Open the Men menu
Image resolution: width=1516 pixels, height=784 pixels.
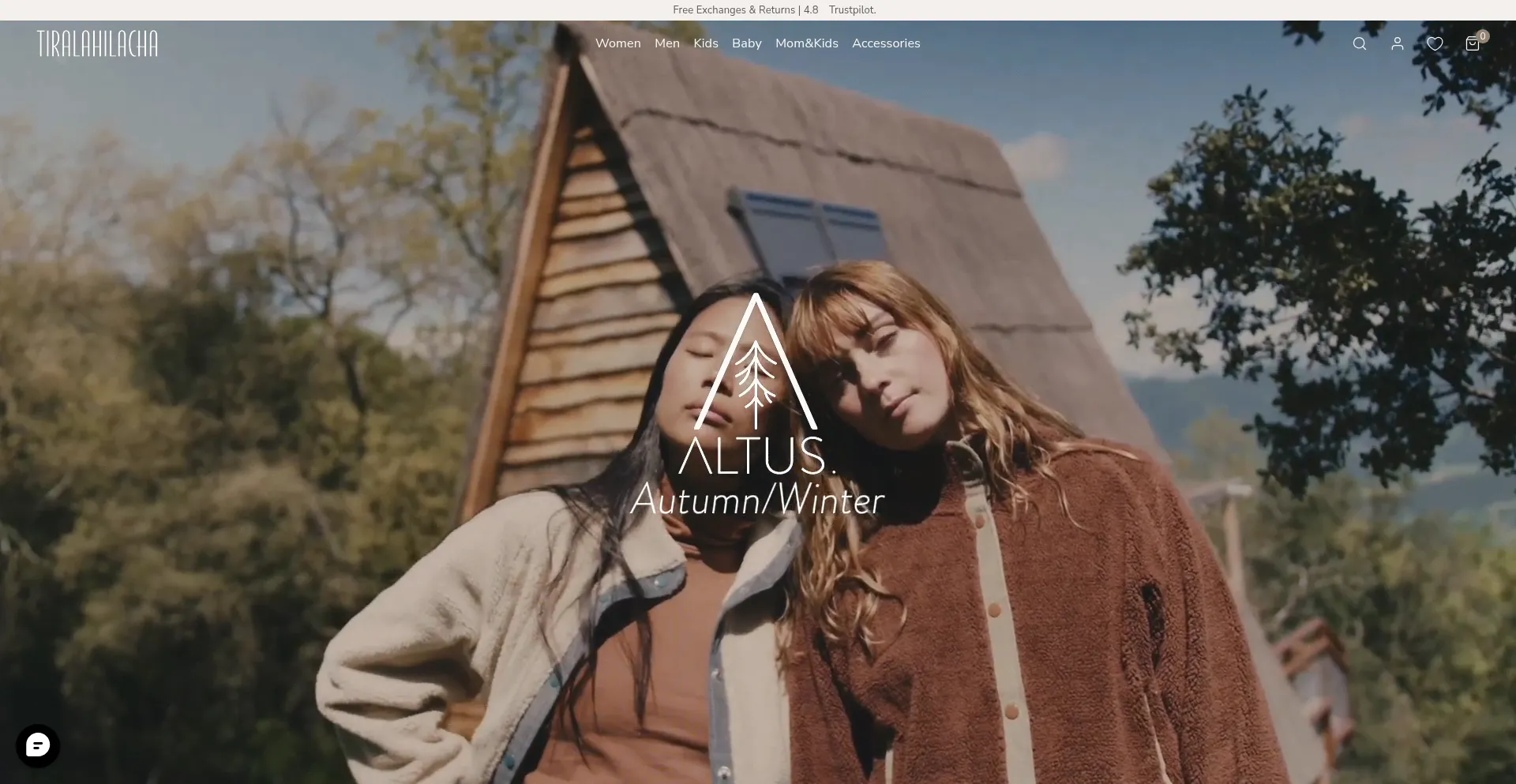tap(666, 43)
